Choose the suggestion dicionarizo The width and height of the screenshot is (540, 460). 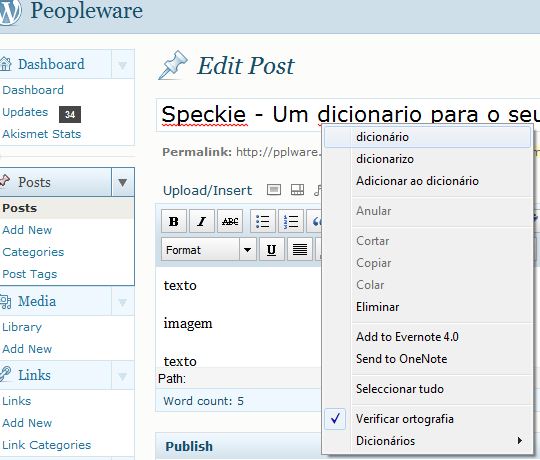[x=427, y=159]
